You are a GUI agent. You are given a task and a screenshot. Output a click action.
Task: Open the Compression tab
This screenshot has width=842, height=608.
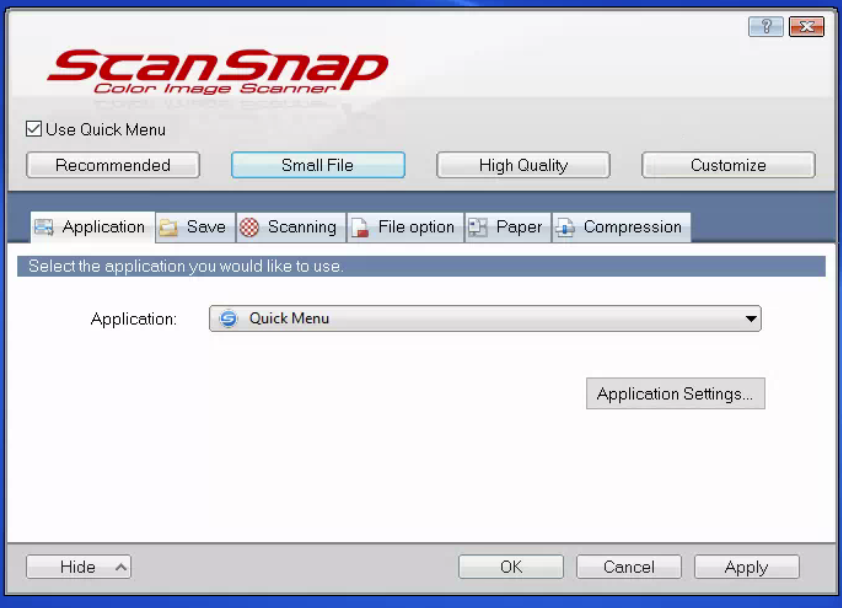tap(621, 227)
